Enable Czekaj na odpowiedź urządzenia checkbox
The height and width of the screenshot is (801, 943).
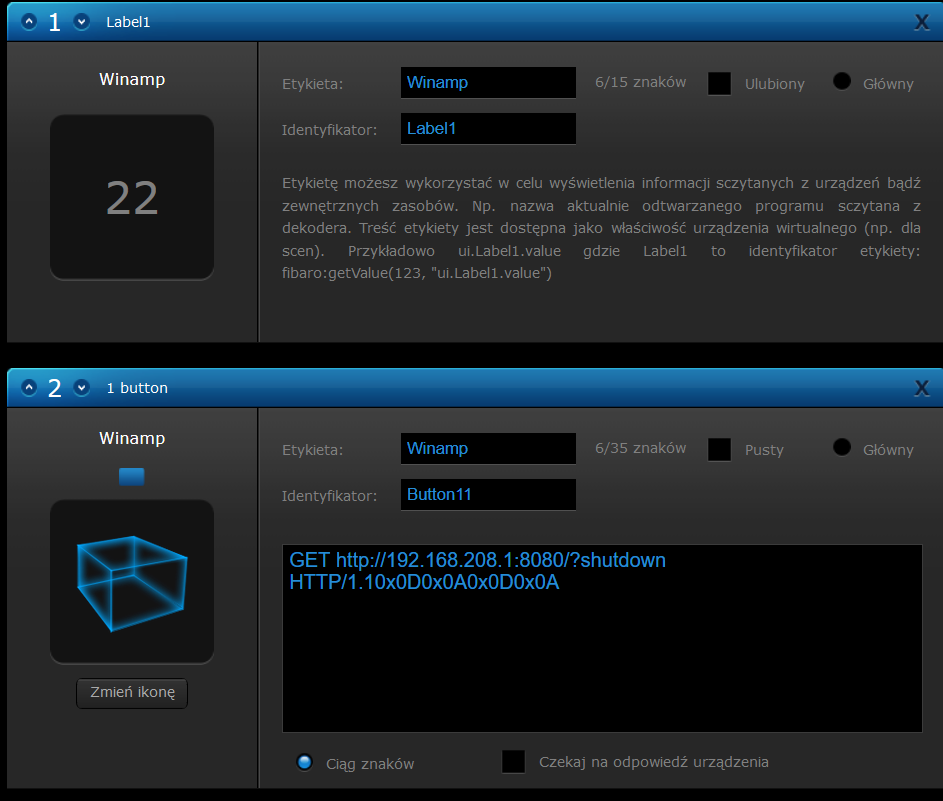[x=514, y=761]
